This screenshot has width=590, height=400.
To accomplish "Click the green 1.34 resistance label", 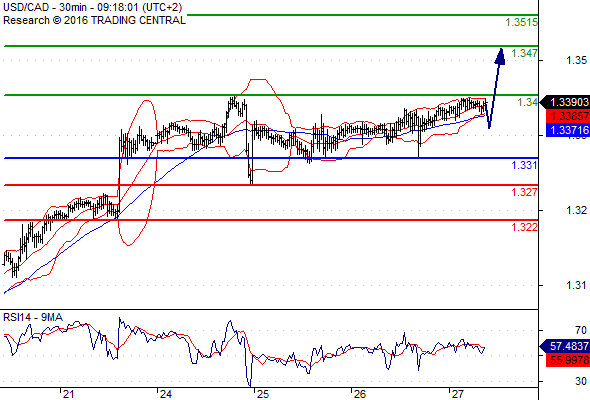I will coord(527,102).
